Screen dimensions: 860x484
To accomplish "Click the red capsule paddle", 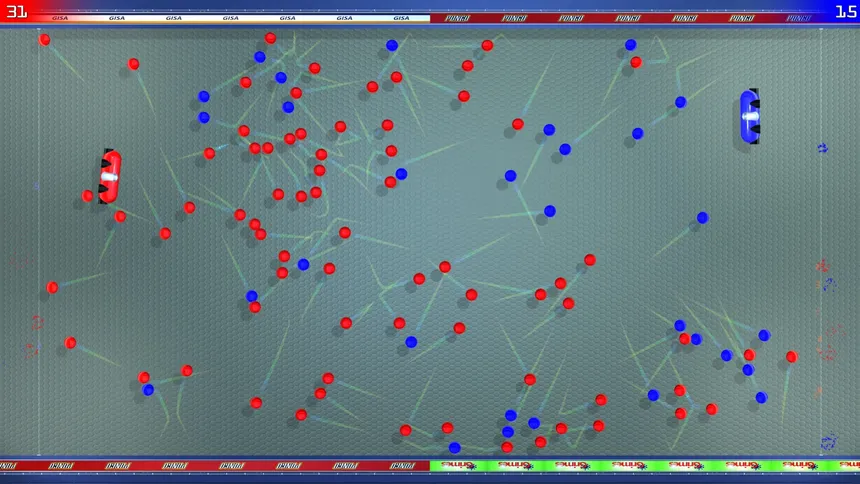I will coord(110,177).
